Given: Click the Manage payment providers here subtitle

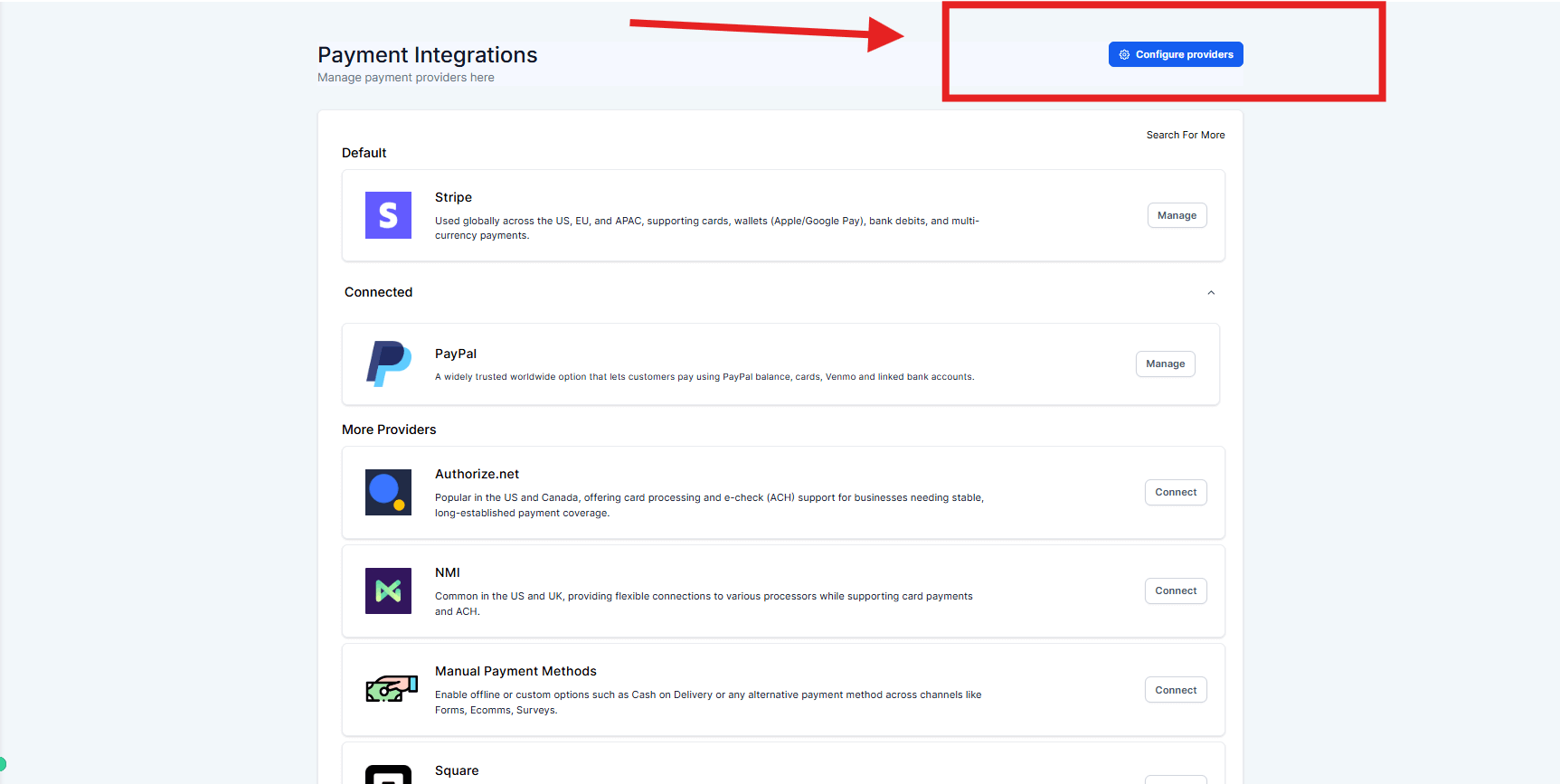Looking at the screenshot, I should tap(406, 78).
